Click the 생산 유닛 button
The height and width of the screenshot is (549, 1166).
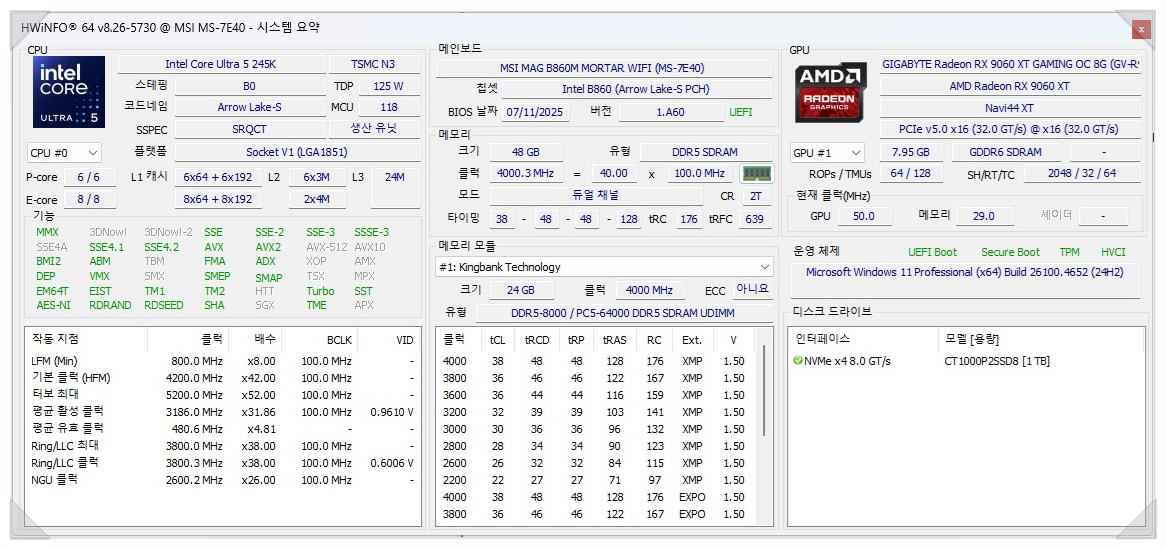372,129
